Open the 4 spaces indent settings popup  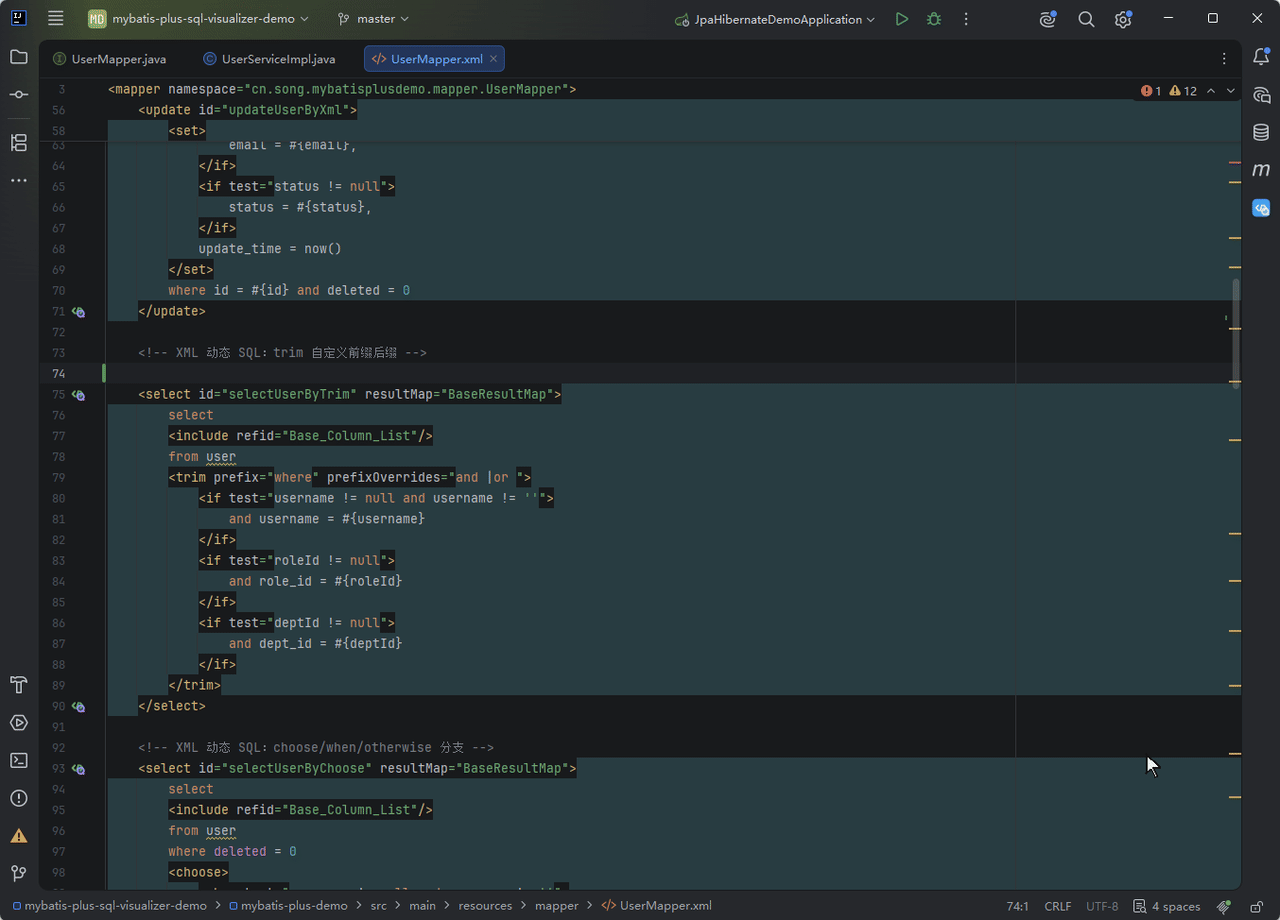click(1167, 906)
